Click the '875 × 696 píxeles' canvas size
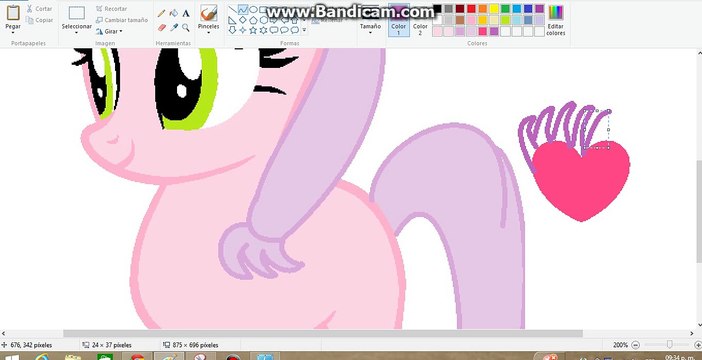The width and height of the screenshot is (702, 360). tap(195, 345)
